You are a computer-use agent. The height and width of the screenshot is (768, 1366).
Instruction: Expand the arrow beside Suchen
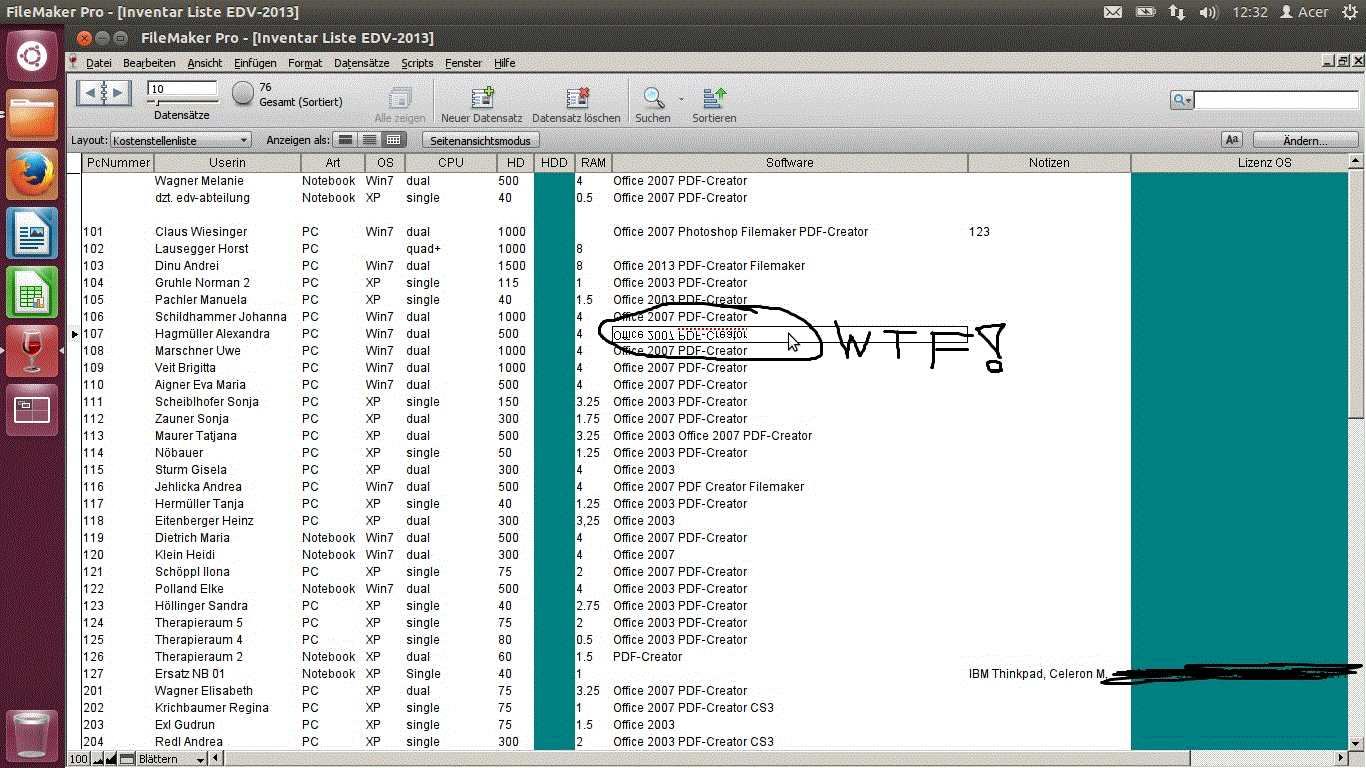tap(682, 99)
